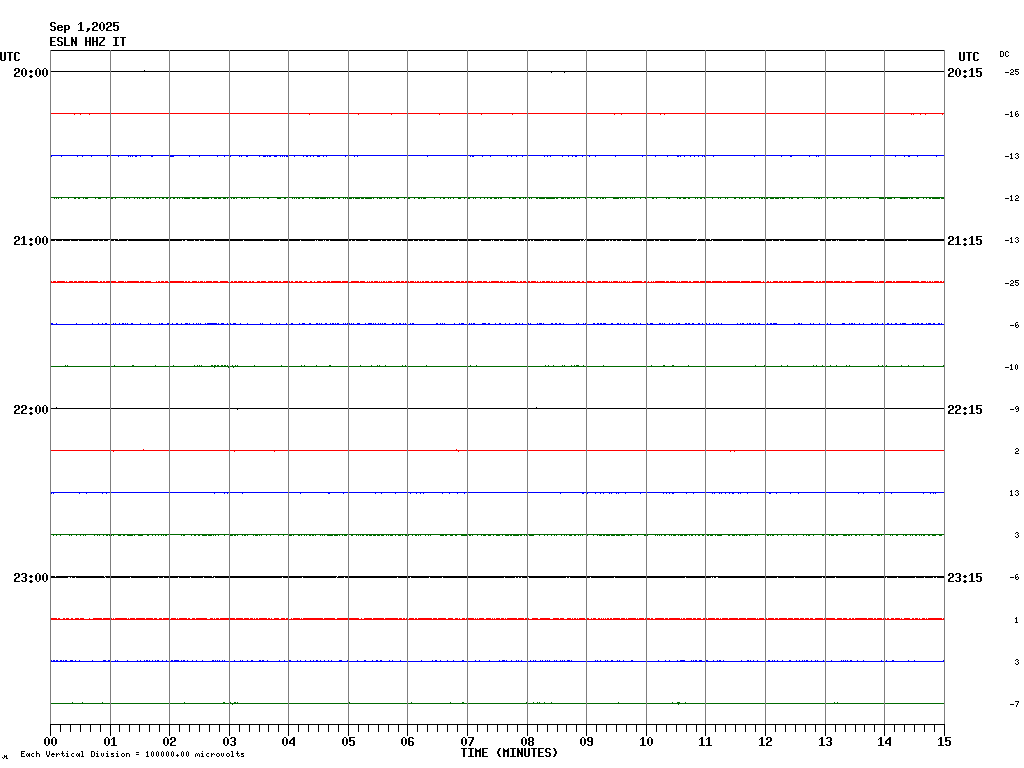Select the "-7" DC offset value
The image size is (1024, 768).
click(x=1014, y=704)
